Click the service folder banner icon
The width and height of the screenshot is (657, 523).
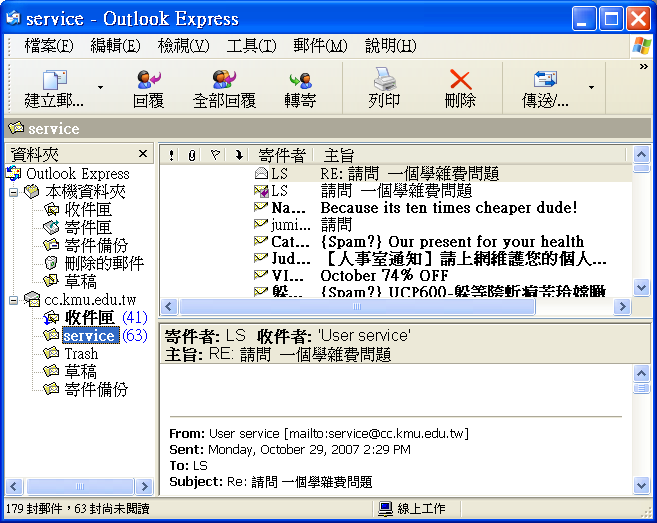(x=16, y=127)
